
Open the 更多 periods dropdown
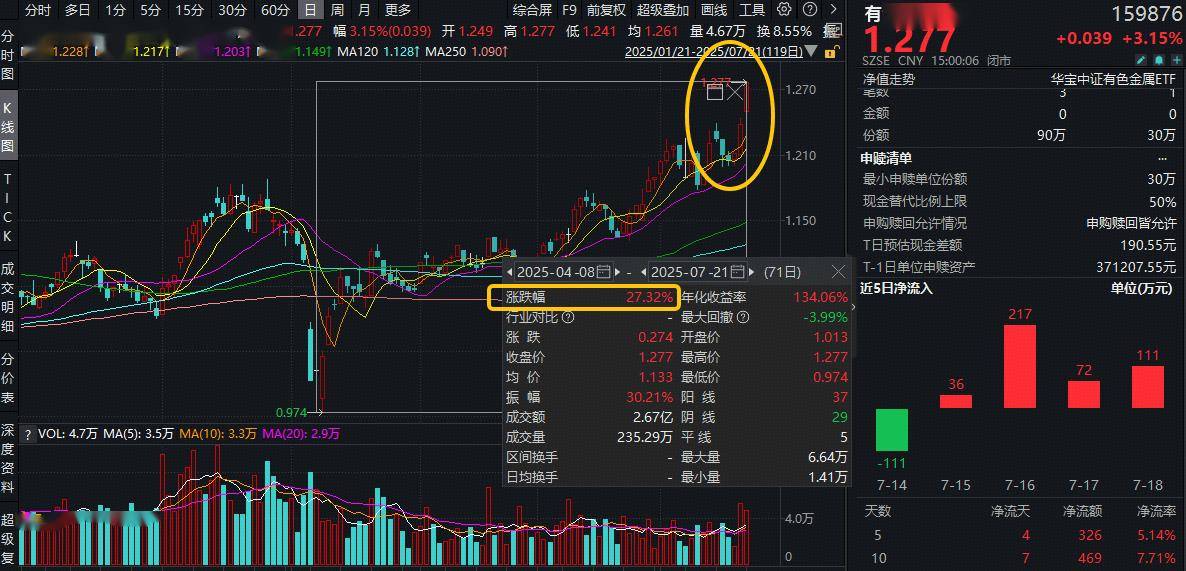point(398,10)
